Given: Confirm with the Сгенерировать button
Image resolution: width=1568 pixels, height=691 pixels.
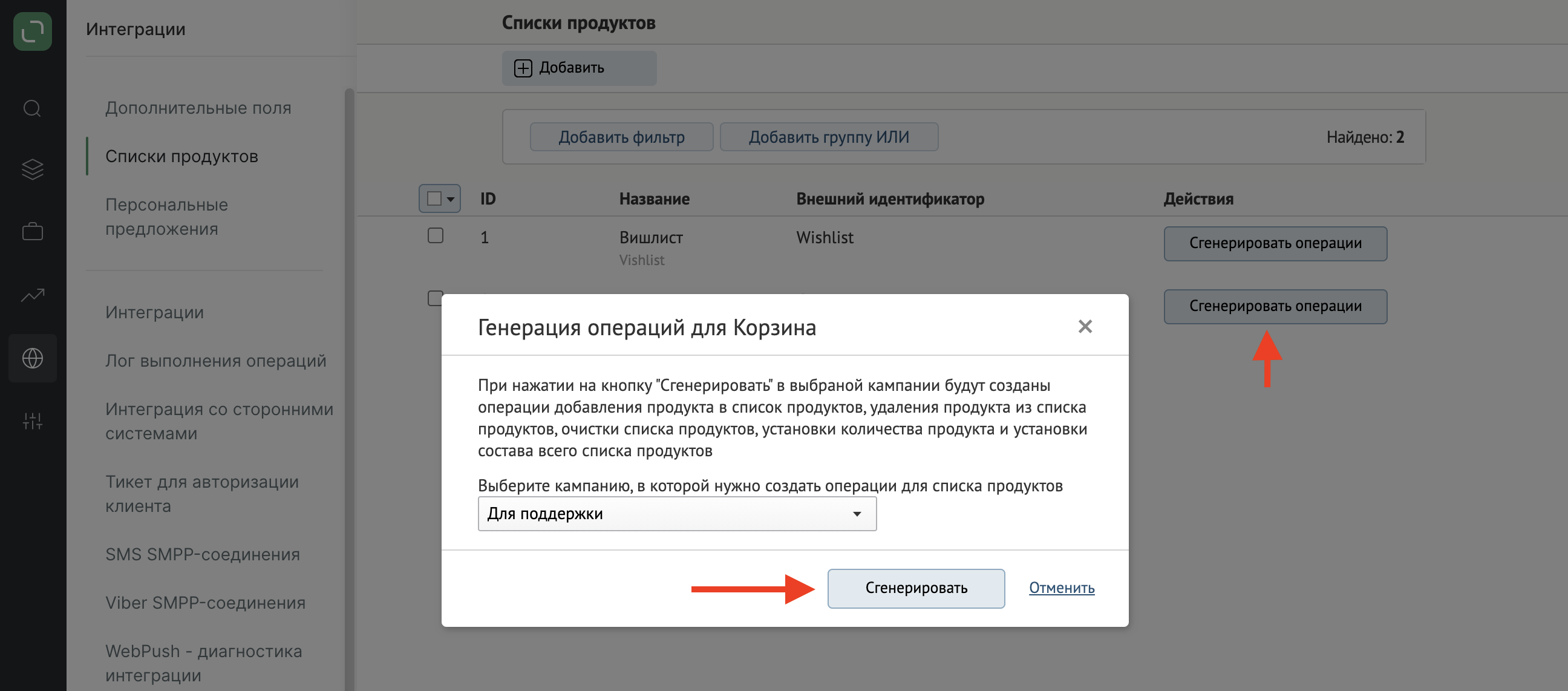Looking at the screenshot, I should tap(915, 588).
